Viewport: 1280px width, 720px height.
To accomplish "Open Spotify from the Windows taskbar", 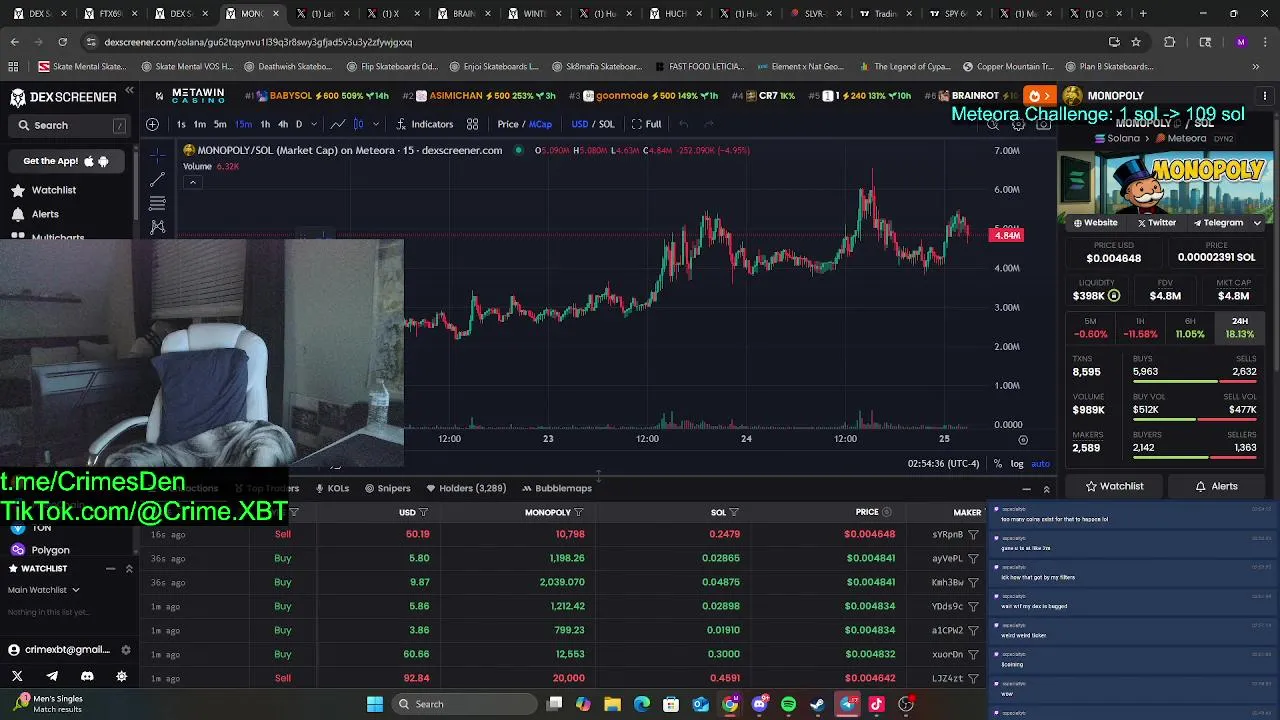I will click(788, 704).
